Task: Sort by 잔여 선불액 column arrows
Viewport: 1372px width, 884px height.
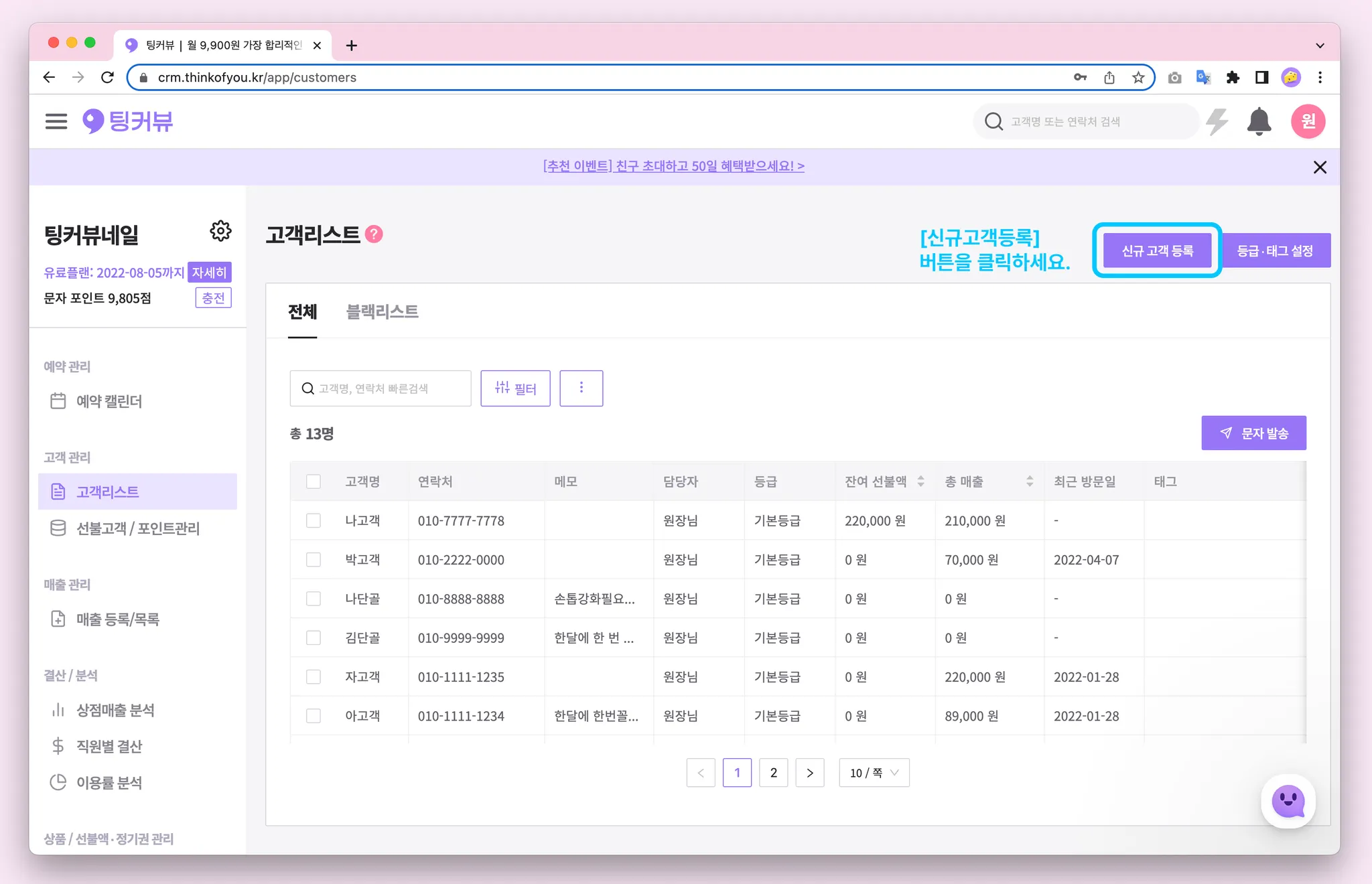Action: click(921, 482)
